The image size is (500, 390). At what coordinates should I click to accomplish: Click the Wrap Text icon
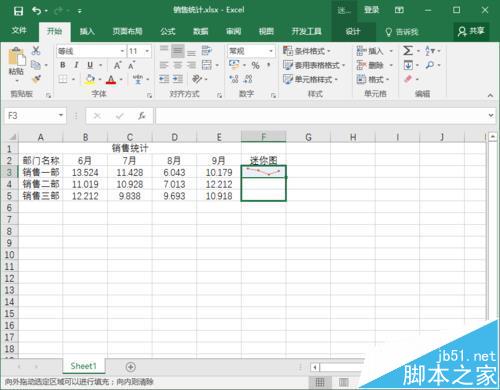[207, 51]
